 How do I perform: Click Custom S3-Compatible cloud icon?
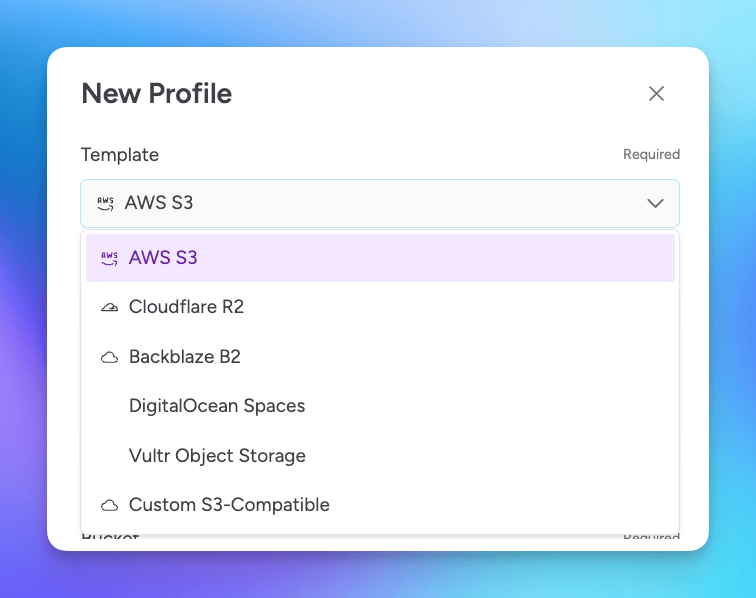coord(109,505)
